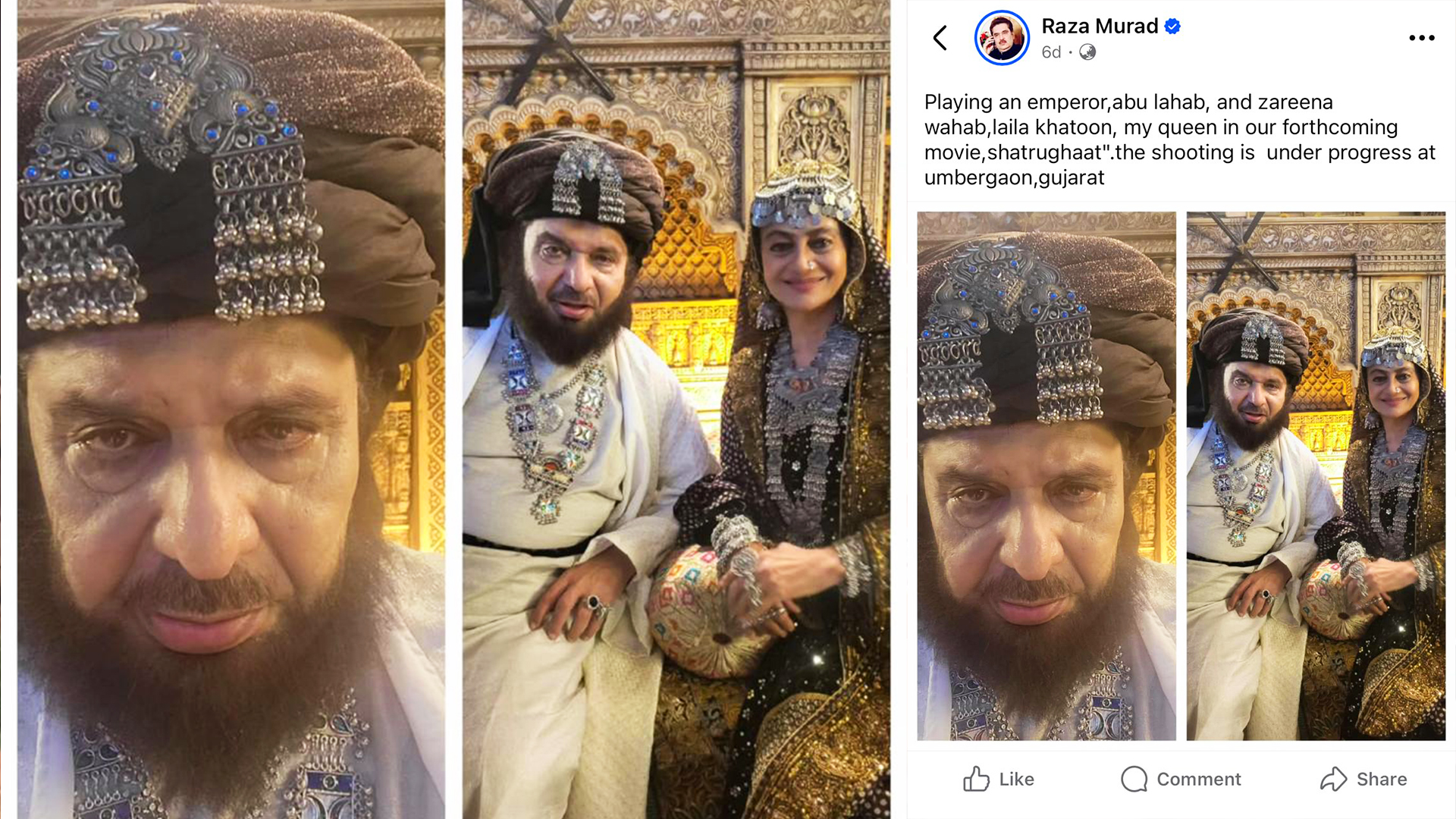This screenshot has width=1456, height=819.
Task: Open Raza Murad's profile picture
Action: (1002, 38)
